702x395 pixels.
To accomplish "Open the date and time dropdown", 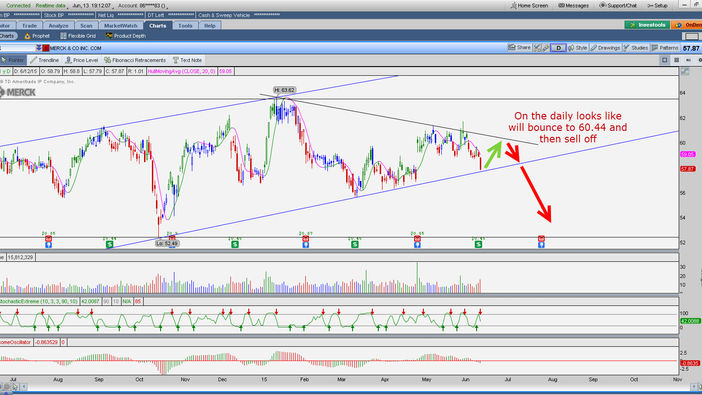I will click(92, 6).
